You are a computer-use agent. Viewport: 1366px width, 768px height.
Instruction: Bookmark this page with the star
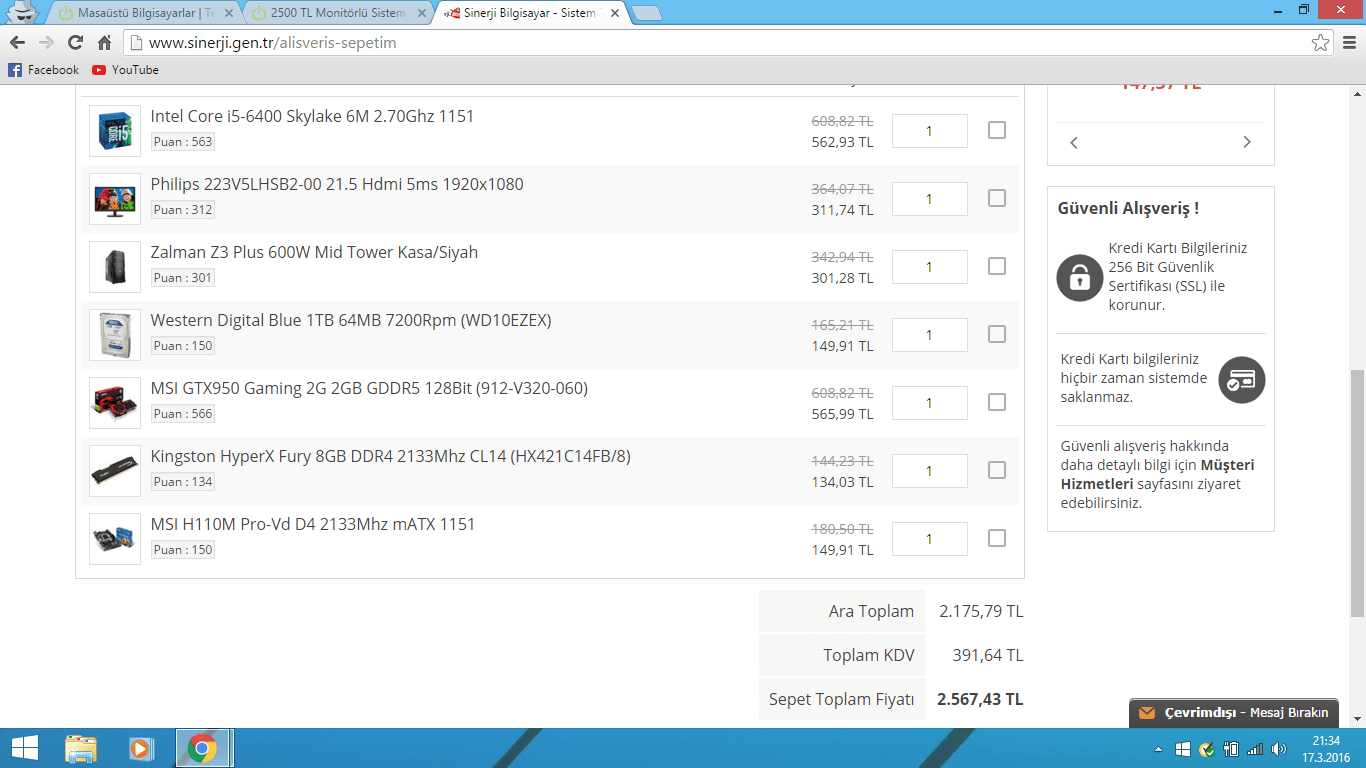[x=1321, y=43]
